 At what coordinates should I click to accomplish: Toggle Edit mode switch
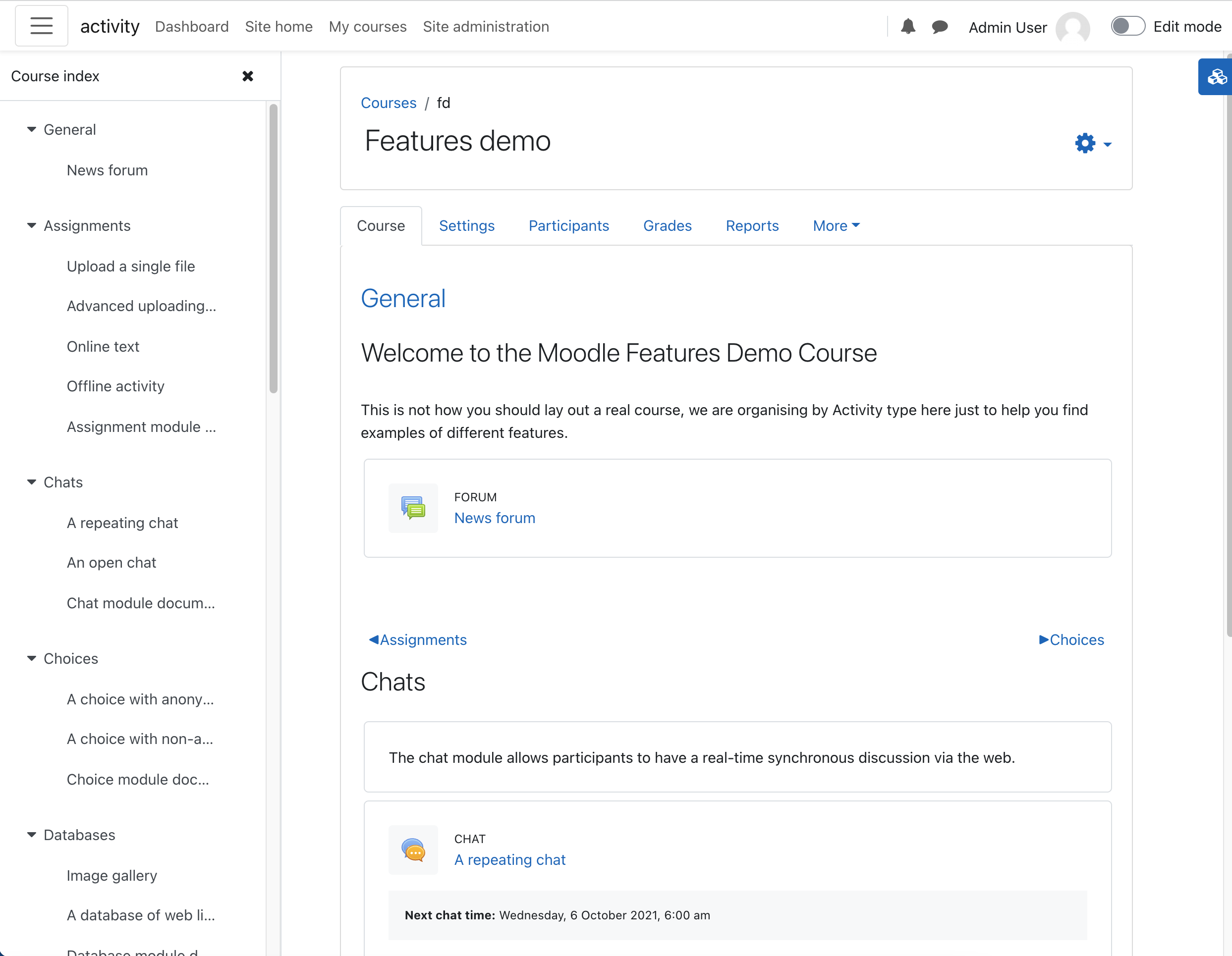coord(1127,26)
